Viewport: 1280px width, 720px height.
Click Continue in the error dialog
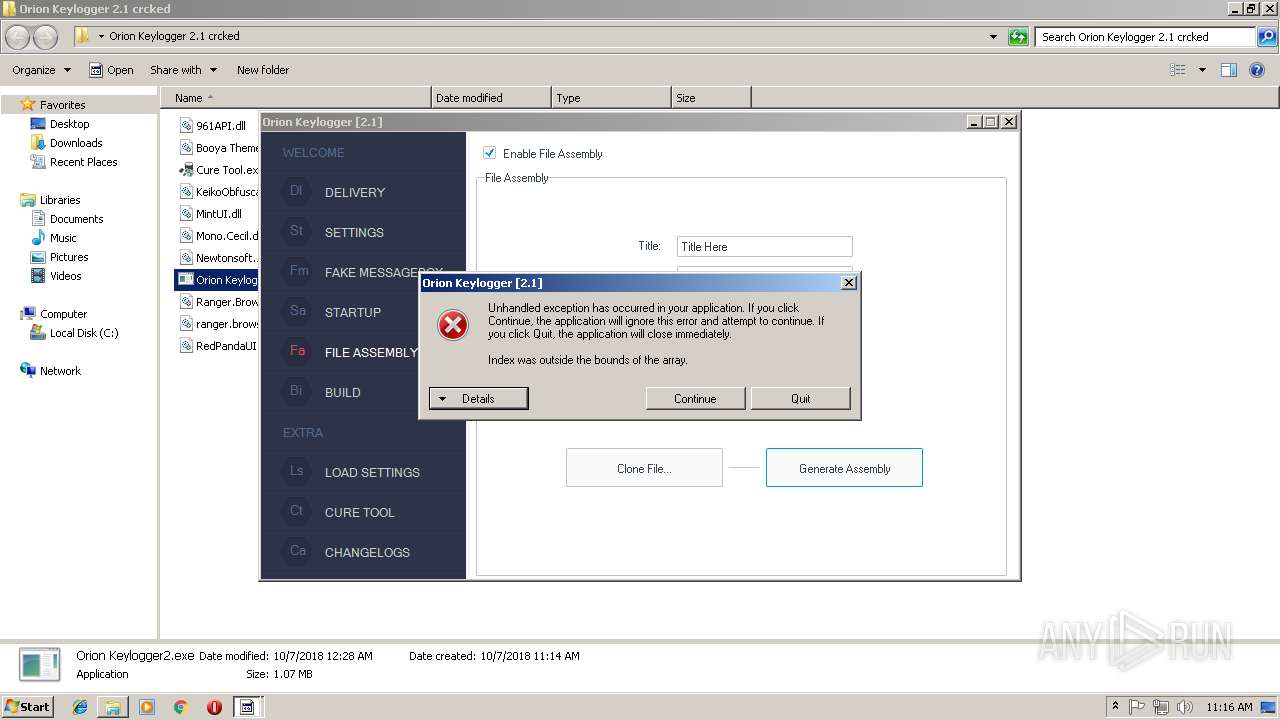tap(695, 398)
